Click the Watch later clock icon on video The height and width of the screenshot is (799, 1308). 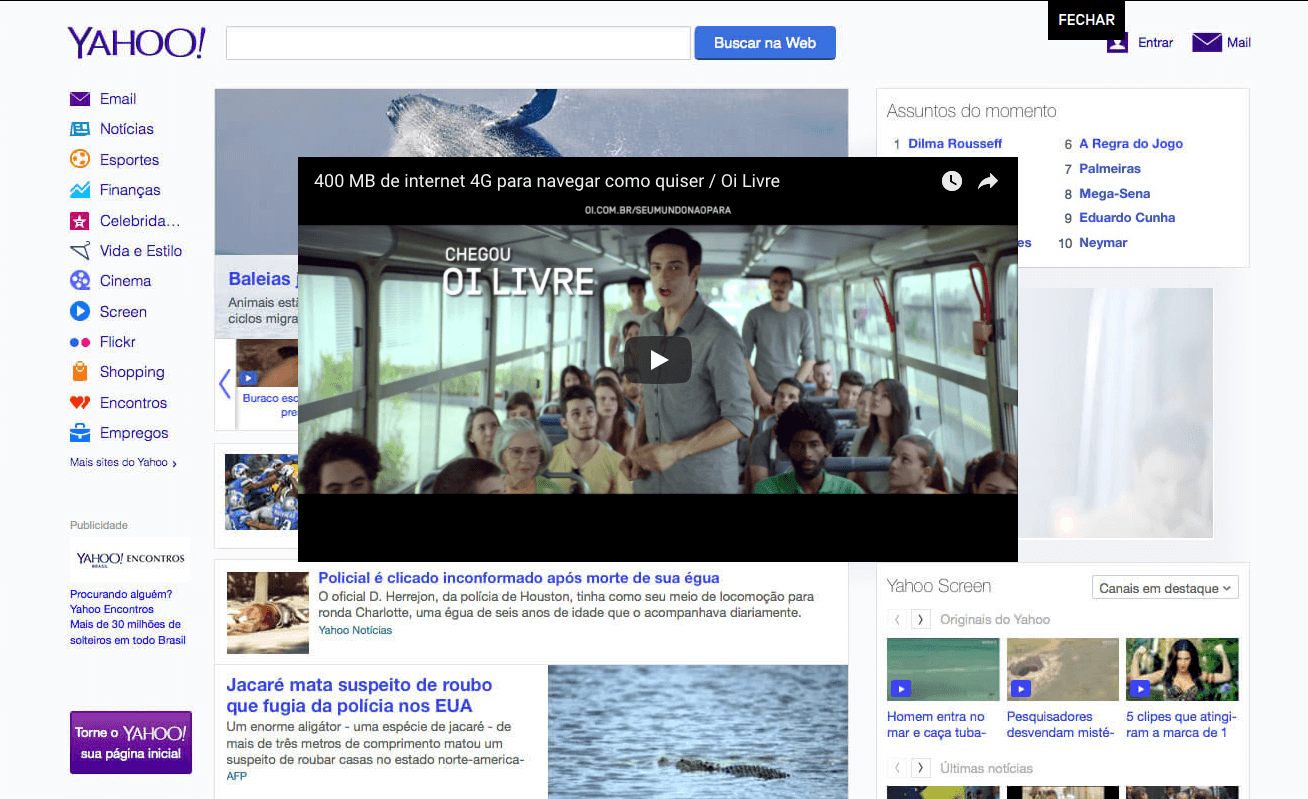coord(952,181)
